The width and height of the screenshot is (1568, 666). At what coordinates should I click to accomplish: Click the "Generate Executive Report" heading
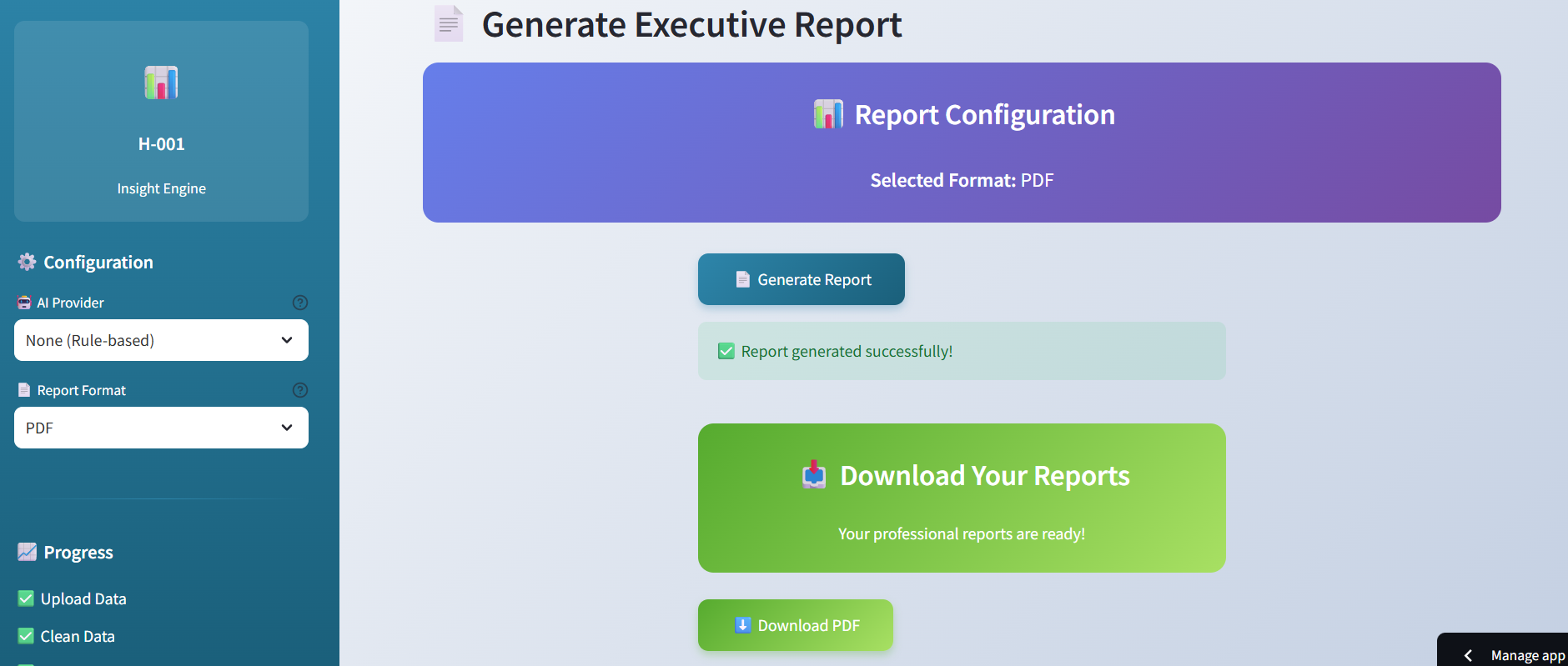point(691,24)
